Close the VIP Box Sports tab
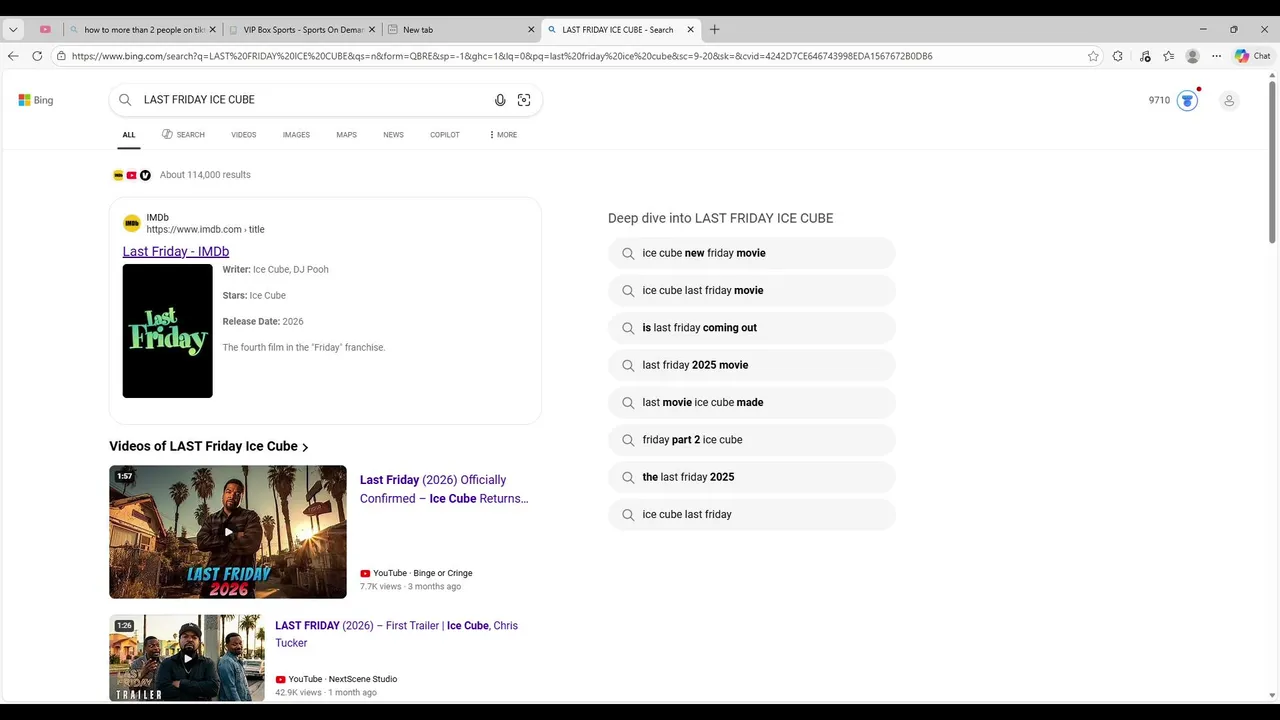Image resolution: width=1280 pixels, height=720 pixels. click(x=372, y=30)
